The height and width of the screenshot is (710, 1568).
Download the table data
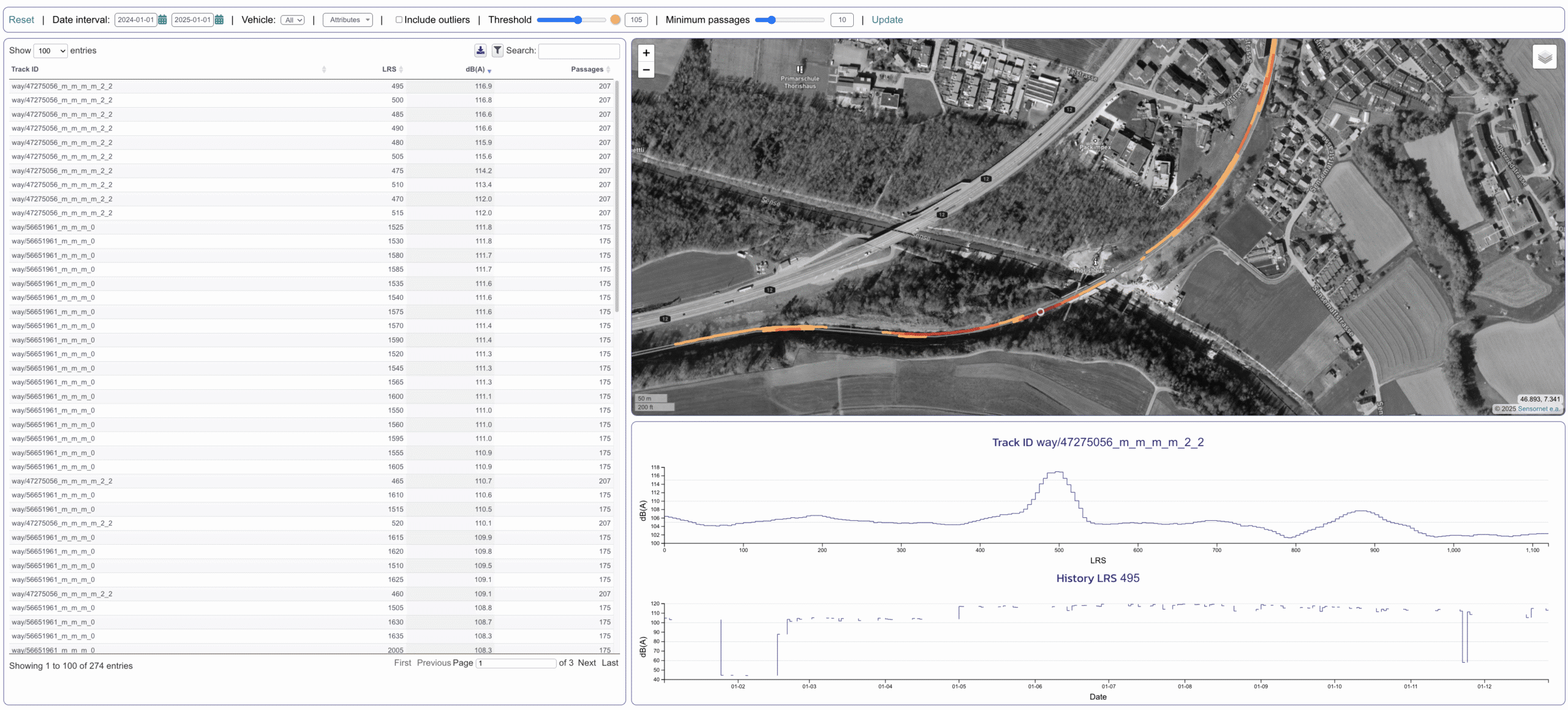pyautogui.click(x=480, y=50)
